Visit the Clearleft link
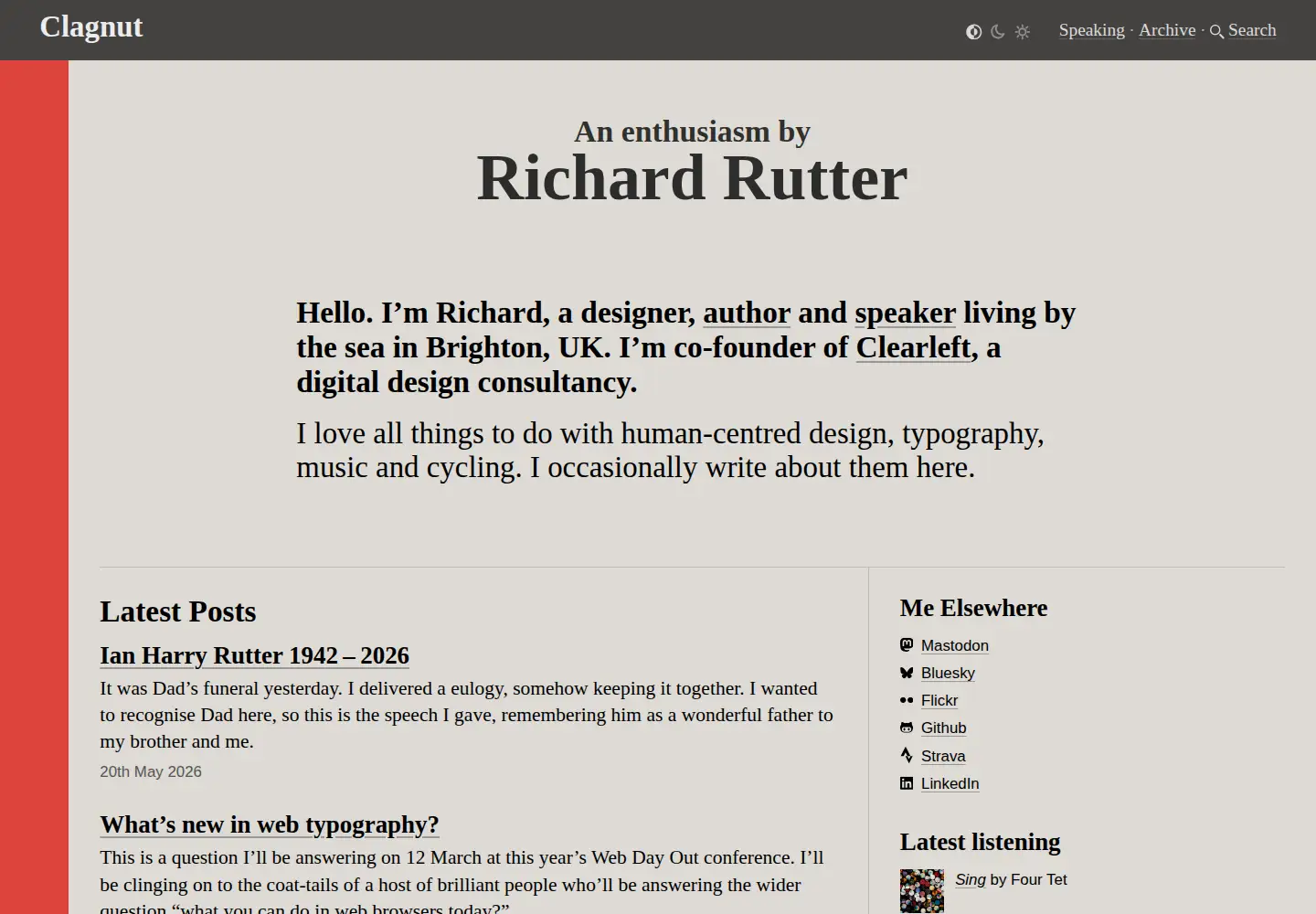 [913, 347]
